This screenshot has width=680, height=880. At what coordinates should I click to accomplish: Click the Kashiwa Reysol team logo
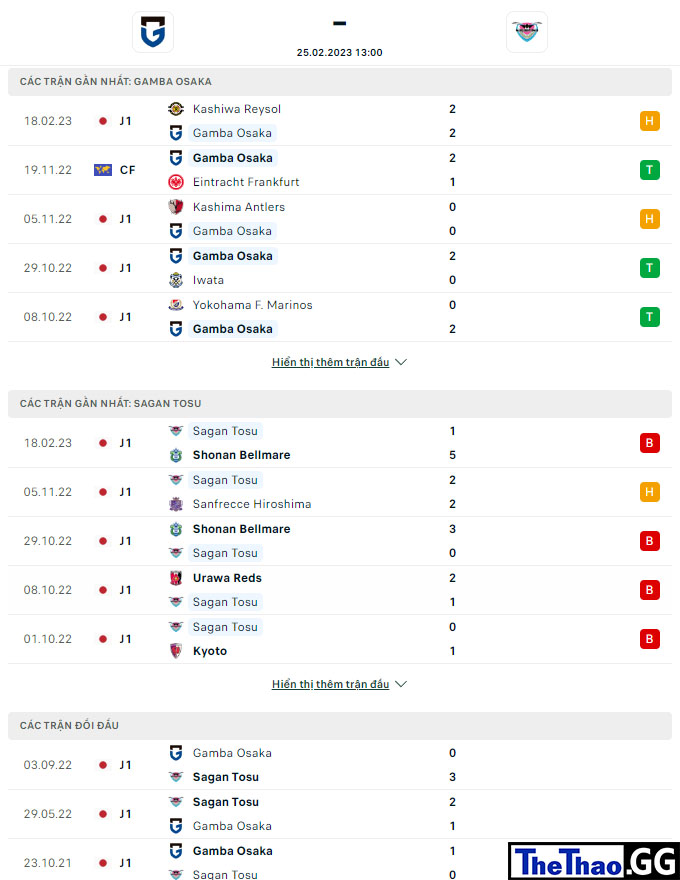click(176, 109)
